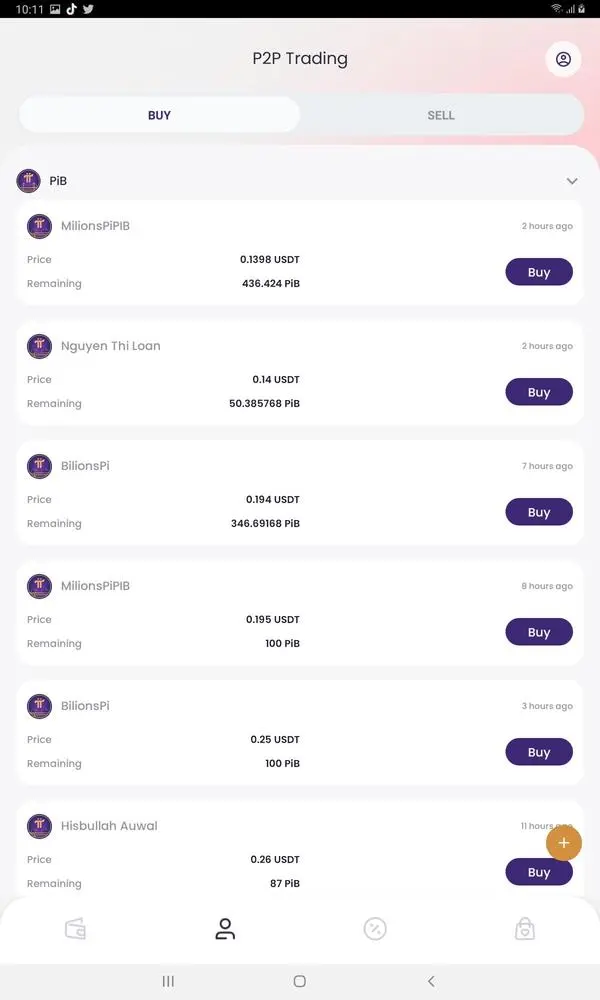
Task: Open the wallet tab icon
Action: click(75, 929)
